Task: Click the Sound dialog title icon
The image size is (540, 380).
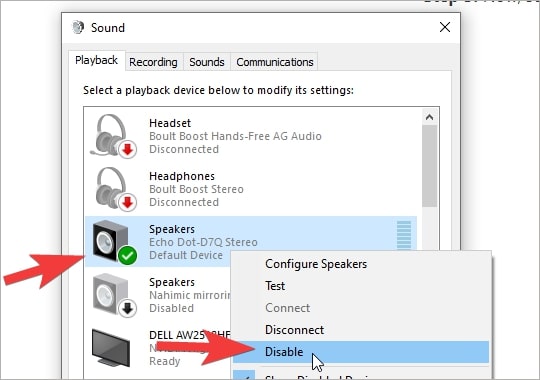Action: 78,27
